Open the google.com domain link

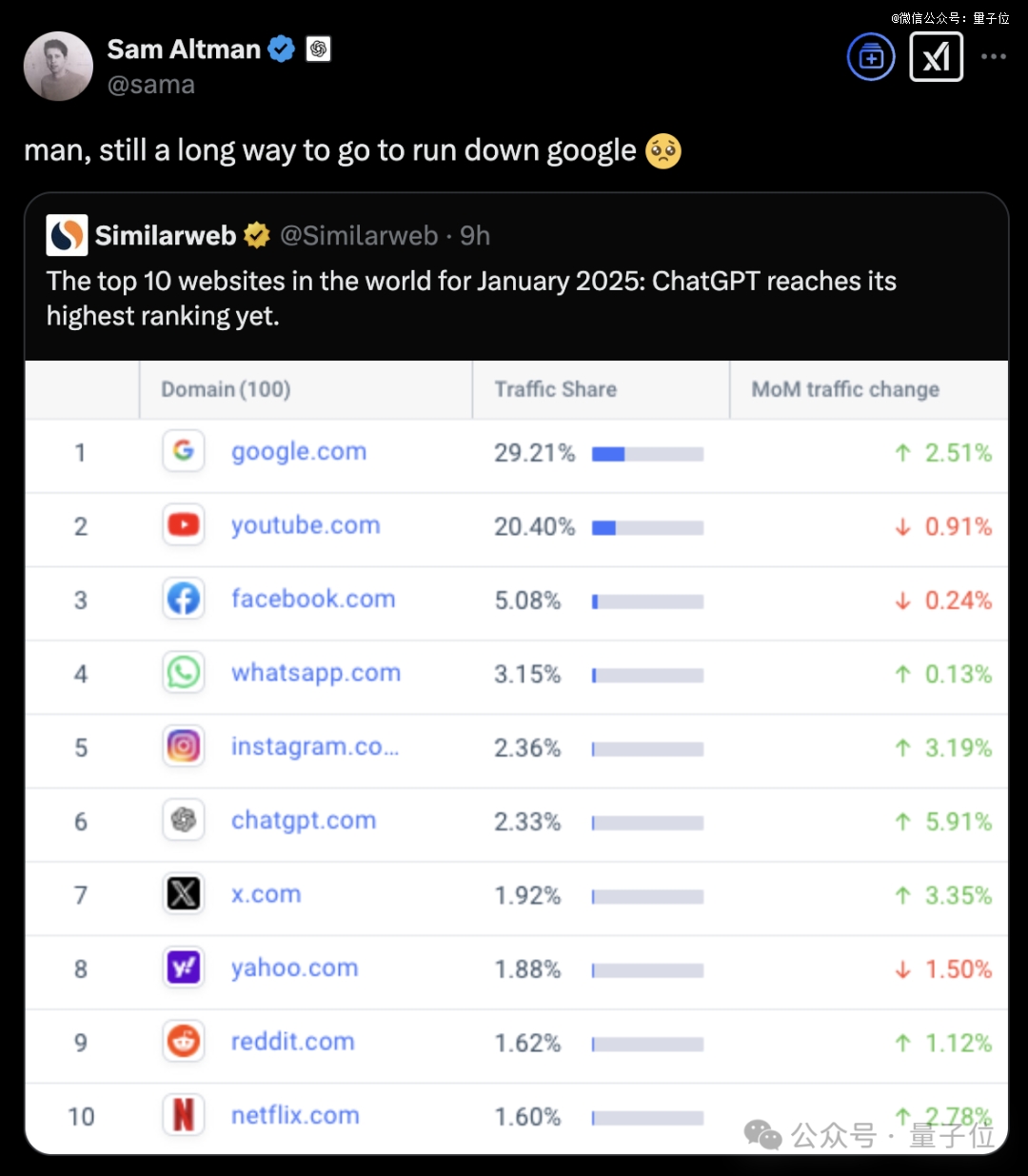(299, 452)
